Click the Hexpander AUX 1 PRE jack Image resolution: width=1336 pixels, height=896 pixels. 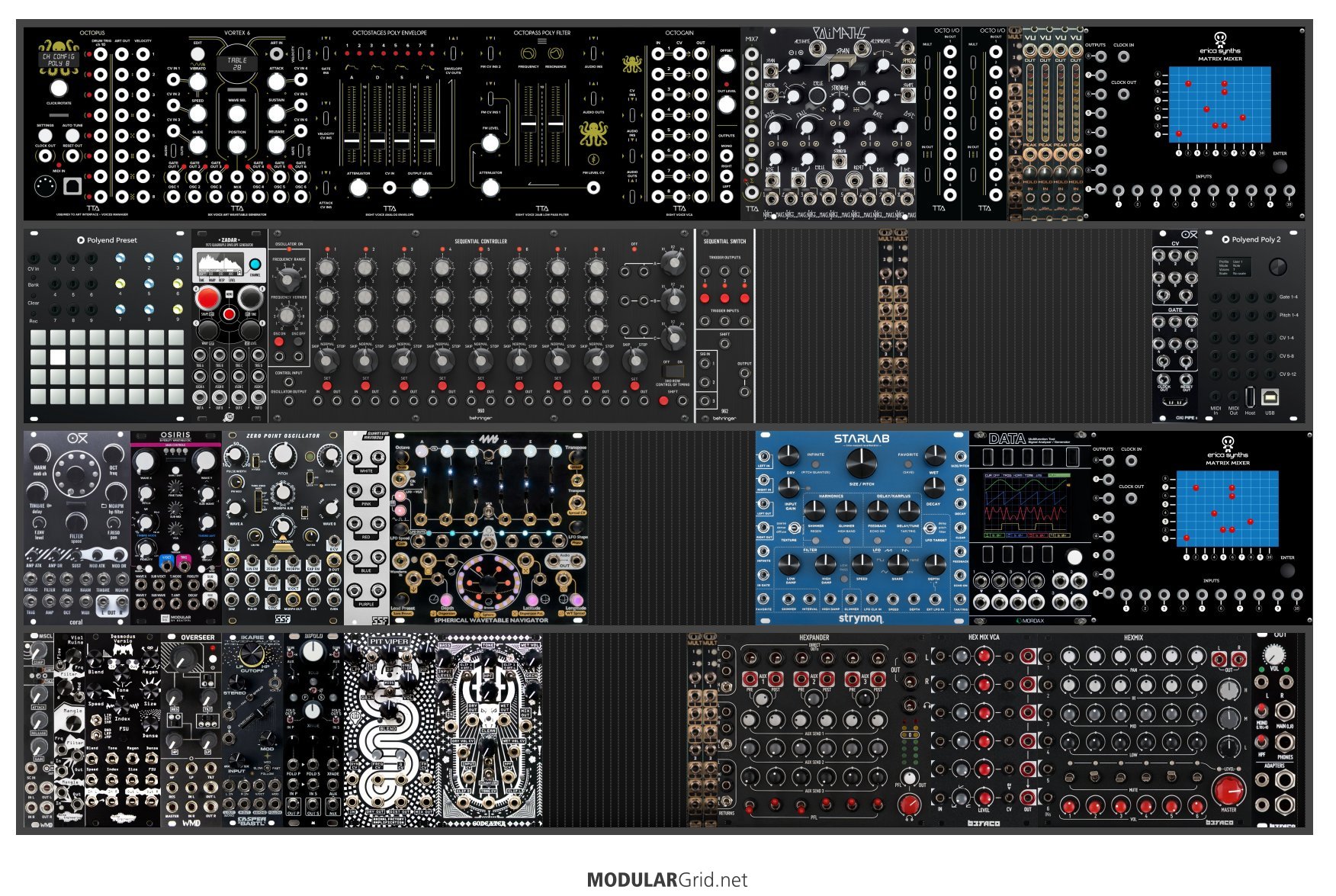click(x=750, y=679)
